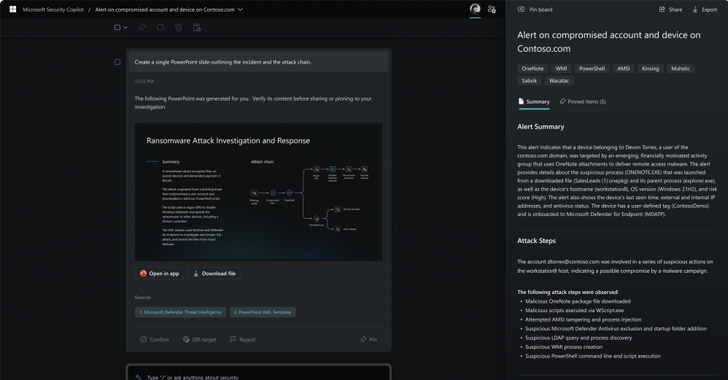
Task: Click the refresh icon in the toolbar
Action: [x=160, y=27]
